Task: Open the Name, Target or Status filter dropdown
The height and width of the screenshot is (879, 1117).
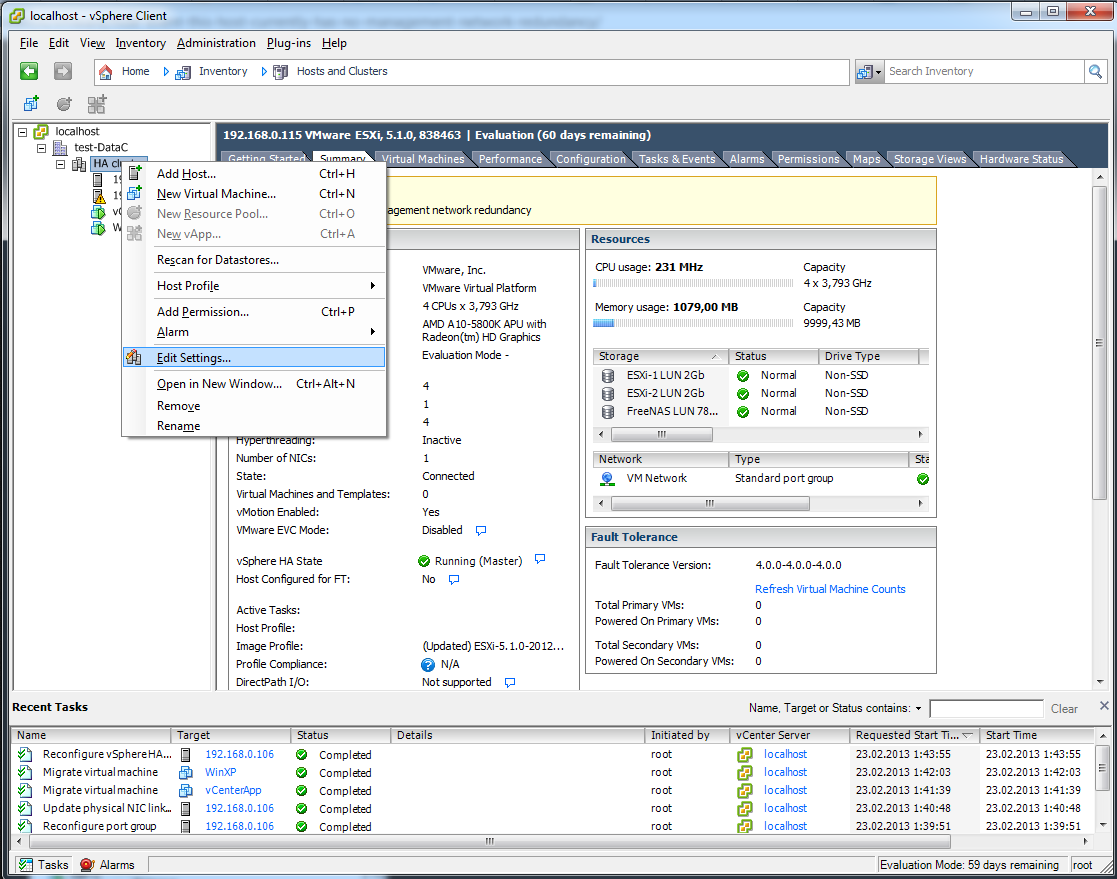Action: [x=918, y=709]
